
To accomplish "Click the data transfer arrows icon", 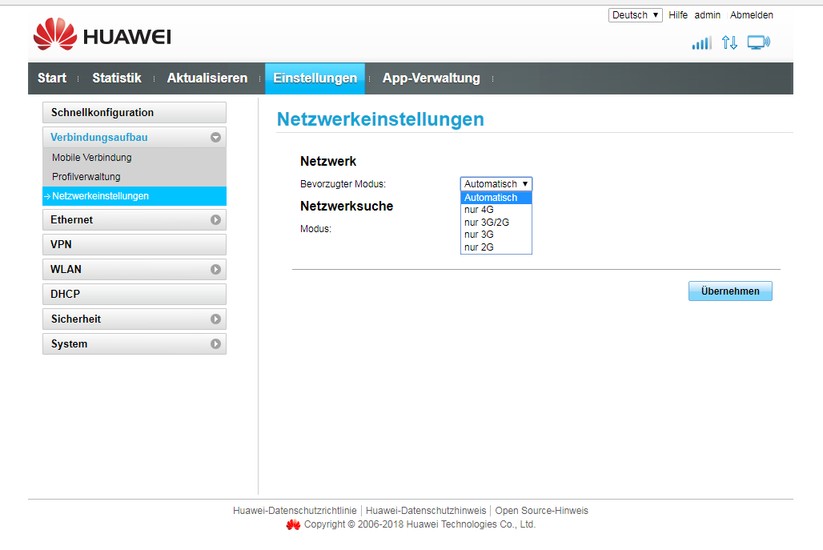I will point(729,43).
